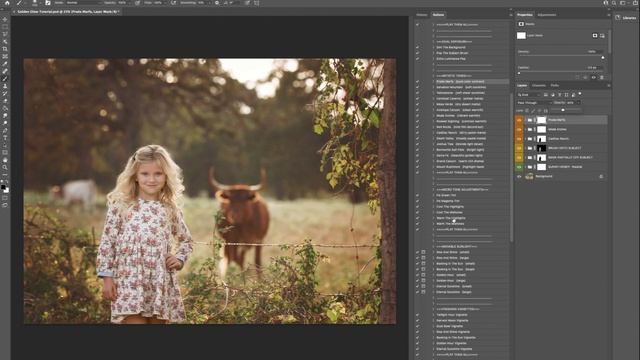Screen dimensions: 640x360
Task: Select the Move tool
Action: (x=5, y=19)
